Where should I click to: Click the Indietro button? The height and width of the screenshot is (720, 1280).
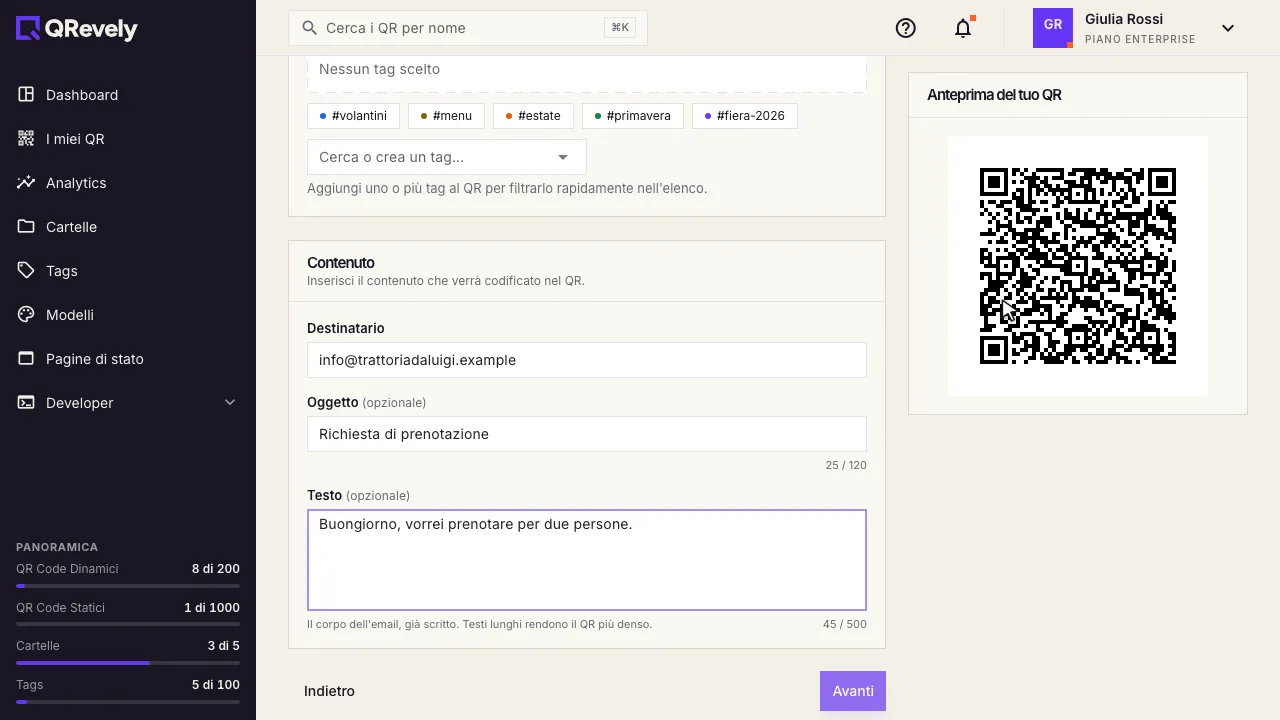(x=329, y=691)
